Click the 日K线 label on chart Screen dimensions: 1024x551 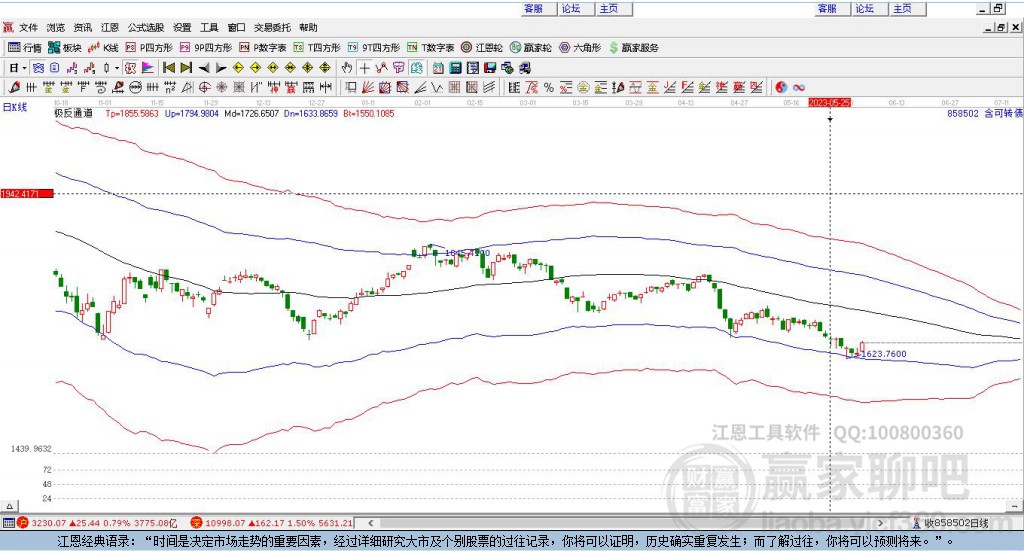tap(15, 107)
